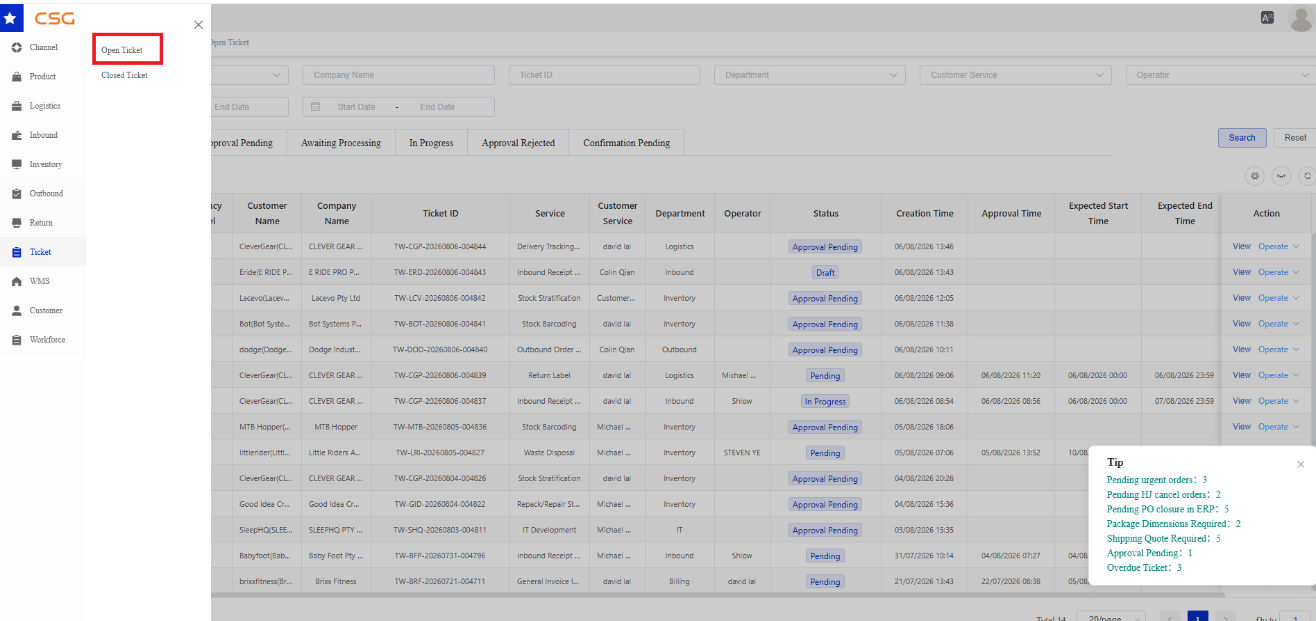Click the IT Development service cell
Screen dimensions: 1316x621
(549, 530)
